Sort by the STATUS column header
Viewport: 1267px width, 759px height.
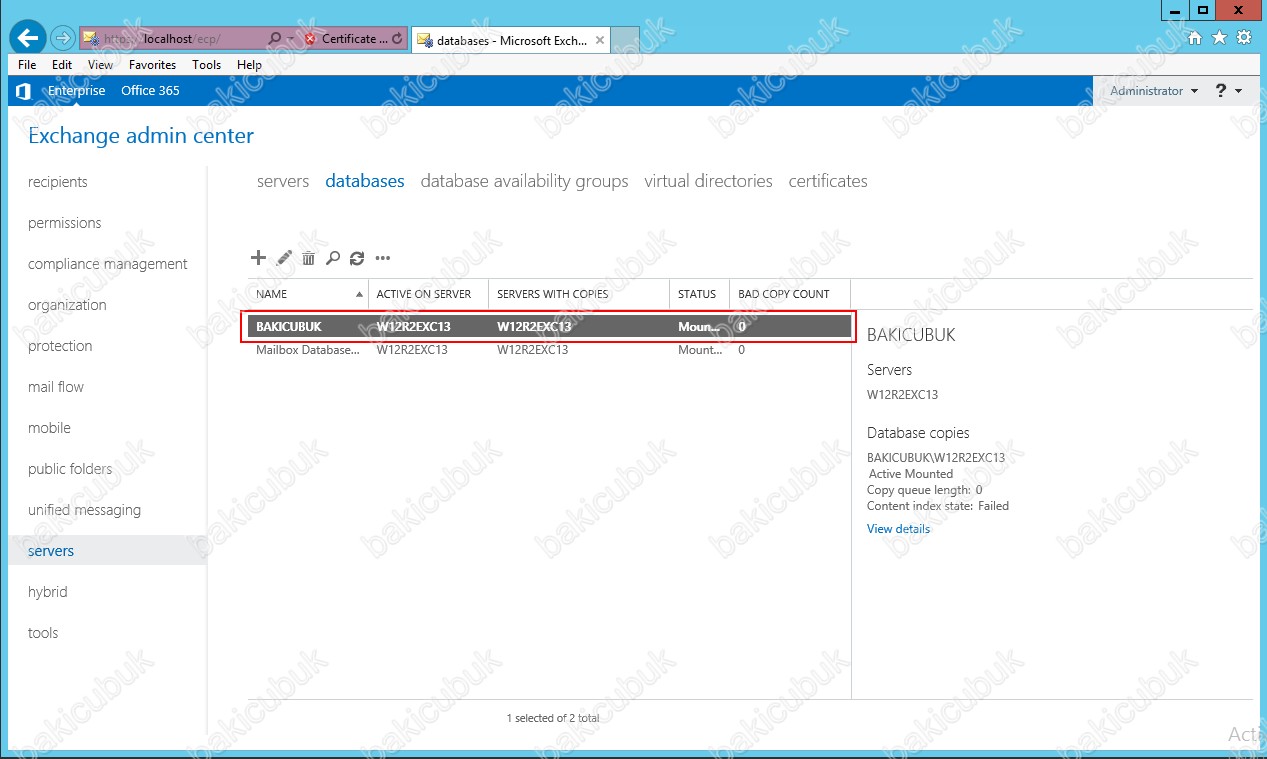click(x=699, y=294)
